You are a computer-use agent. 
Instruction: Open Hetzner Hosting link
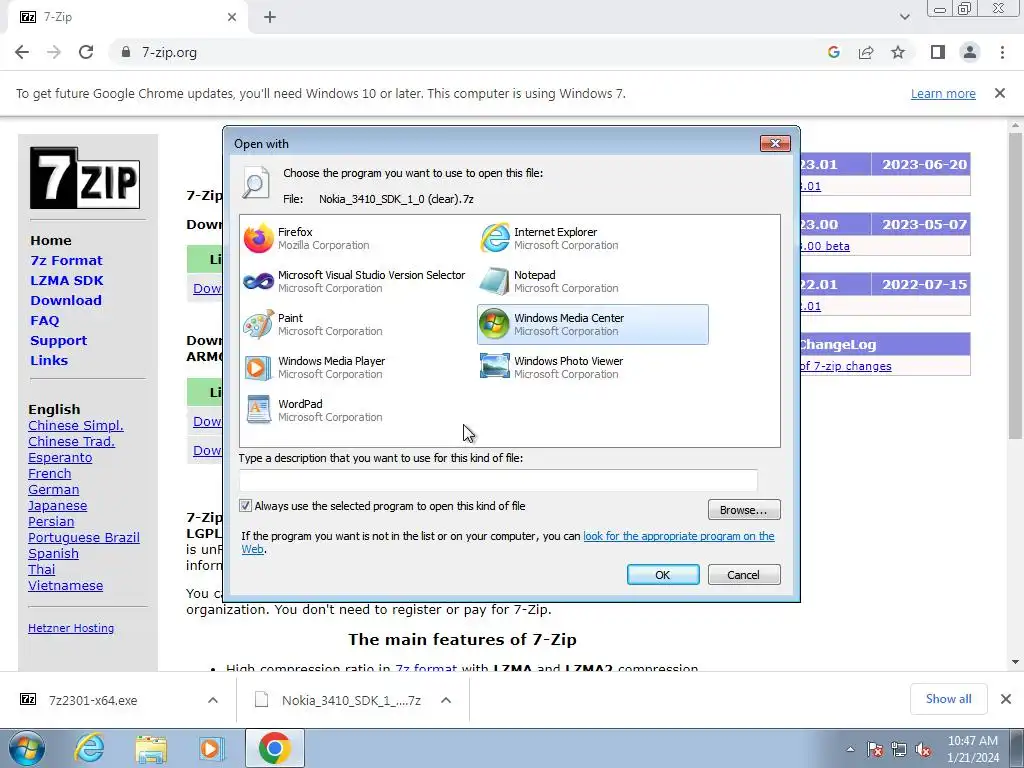71,628
